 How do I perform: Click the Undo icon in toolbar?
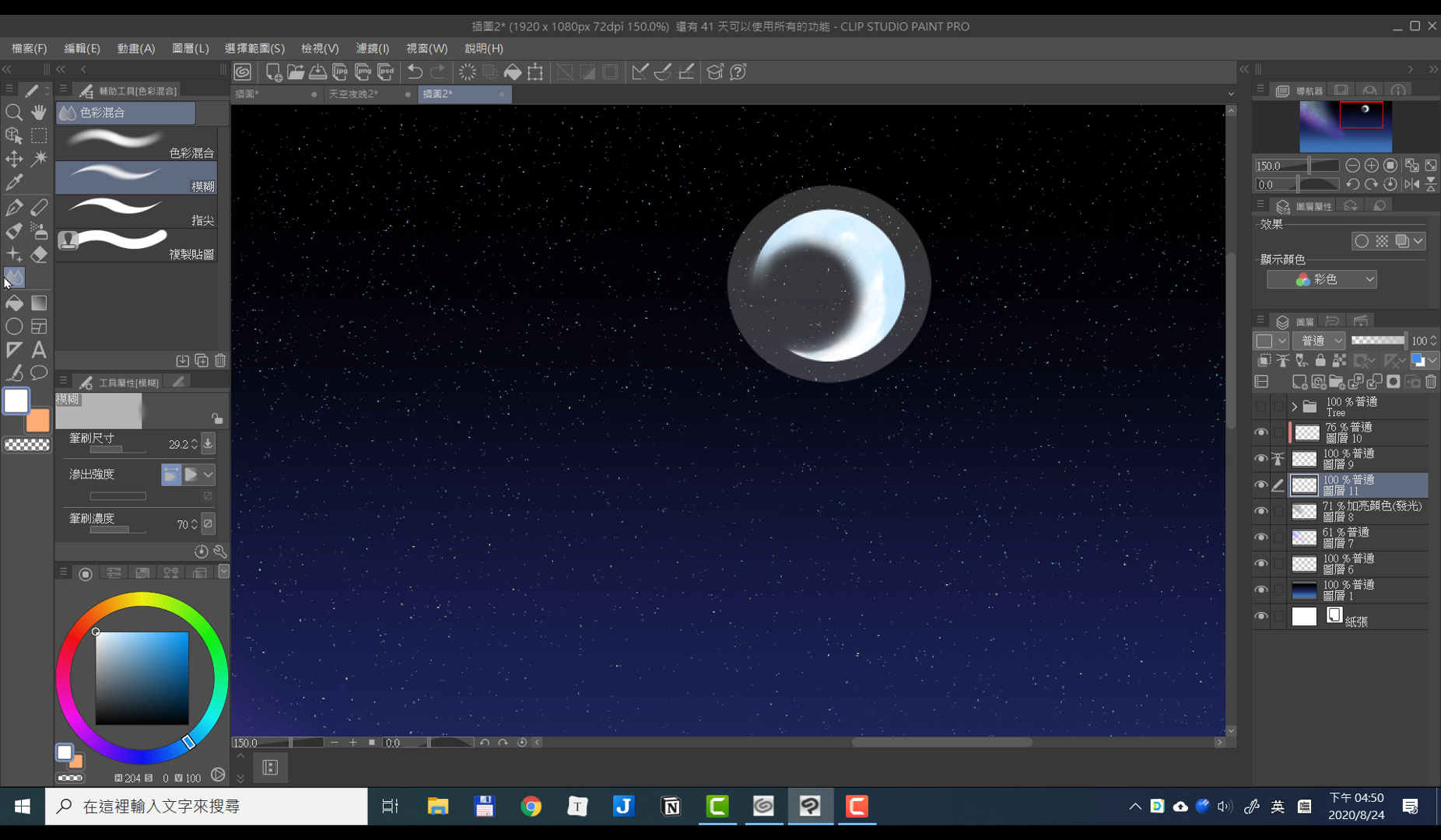click(x=415, y=72)
